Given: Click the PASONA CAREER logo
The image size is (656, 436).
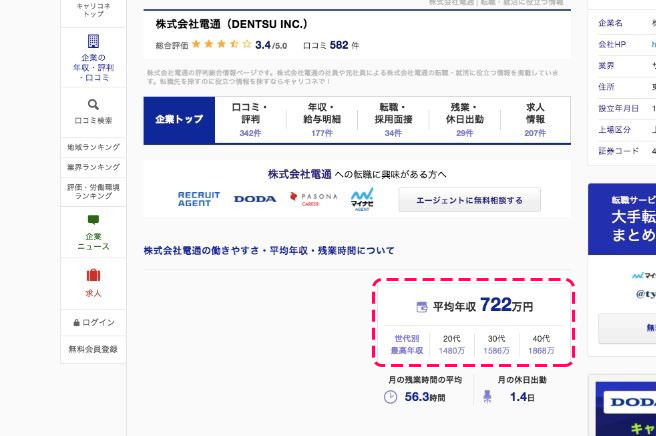Looking at the screenshot, I should [313, 199].
